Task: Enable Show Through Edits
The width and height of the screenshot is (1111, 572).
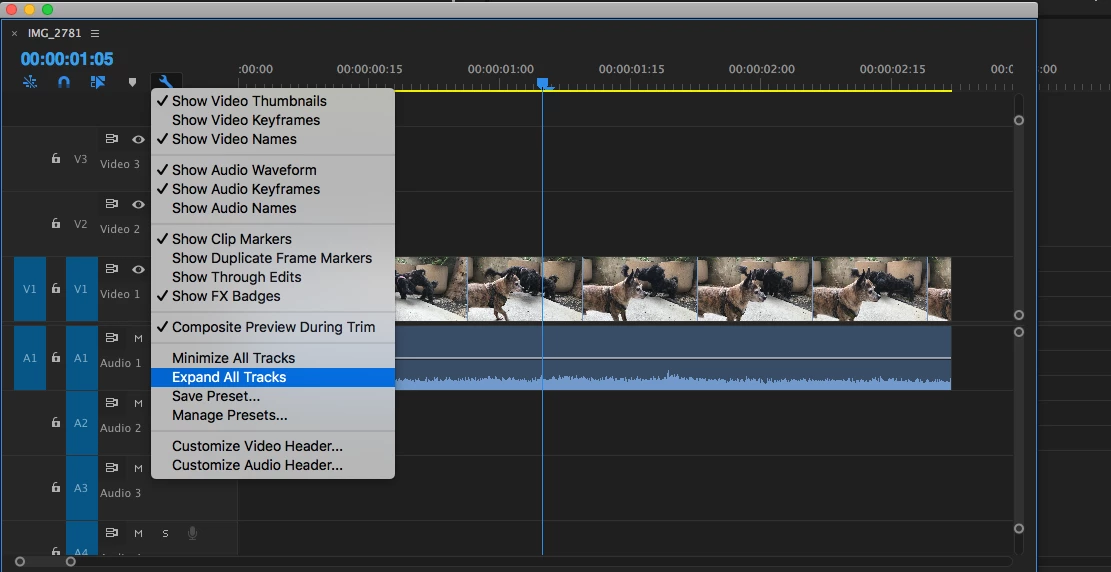Action: (x=273, y=277)
